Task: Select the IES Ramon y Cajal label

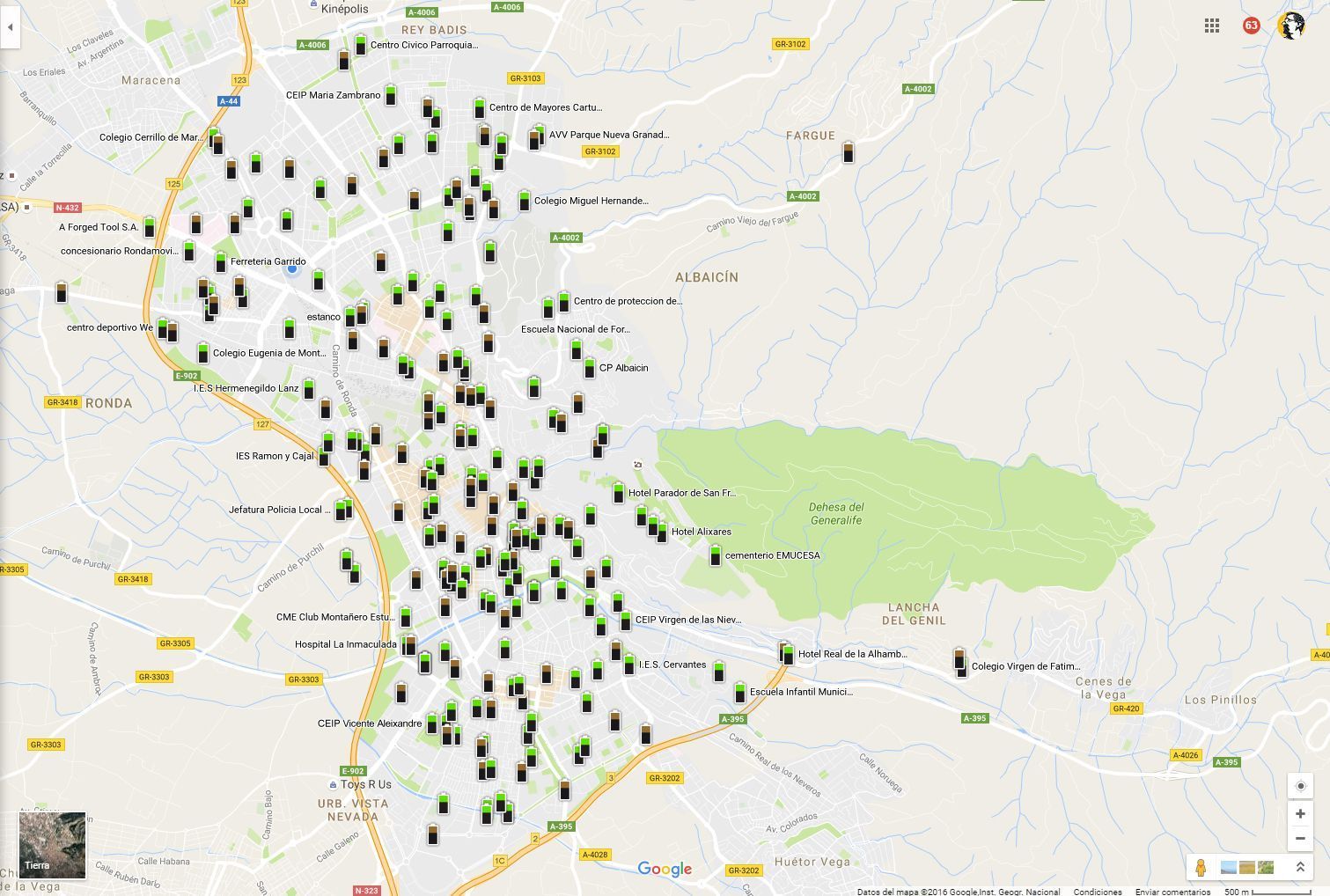Action: point(275,456)
